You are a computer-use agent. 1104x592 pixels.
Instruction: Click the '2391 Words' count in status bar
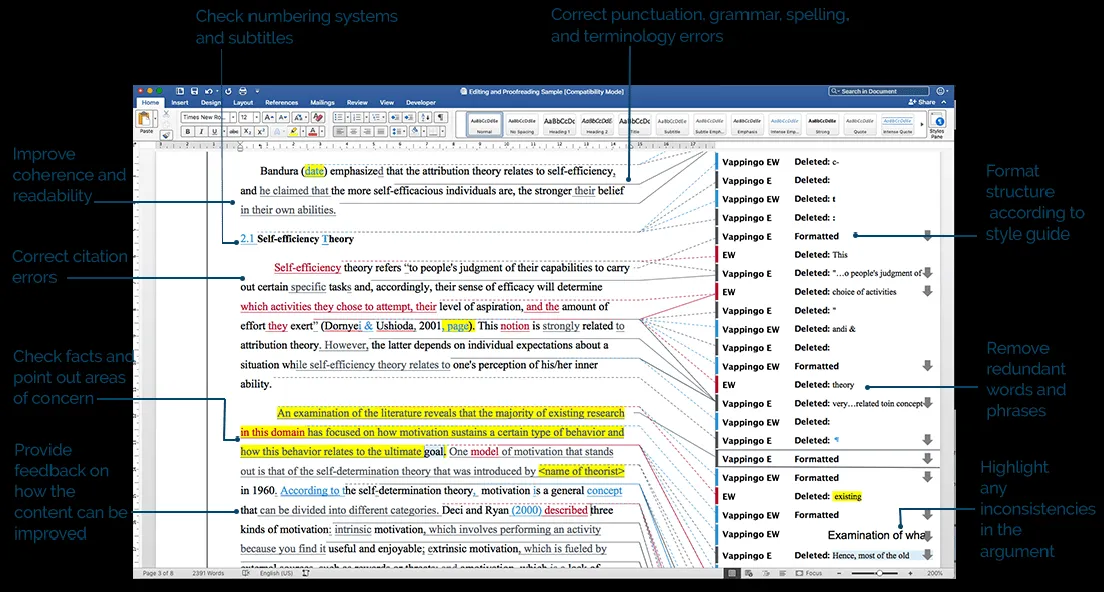click(208, 573)
